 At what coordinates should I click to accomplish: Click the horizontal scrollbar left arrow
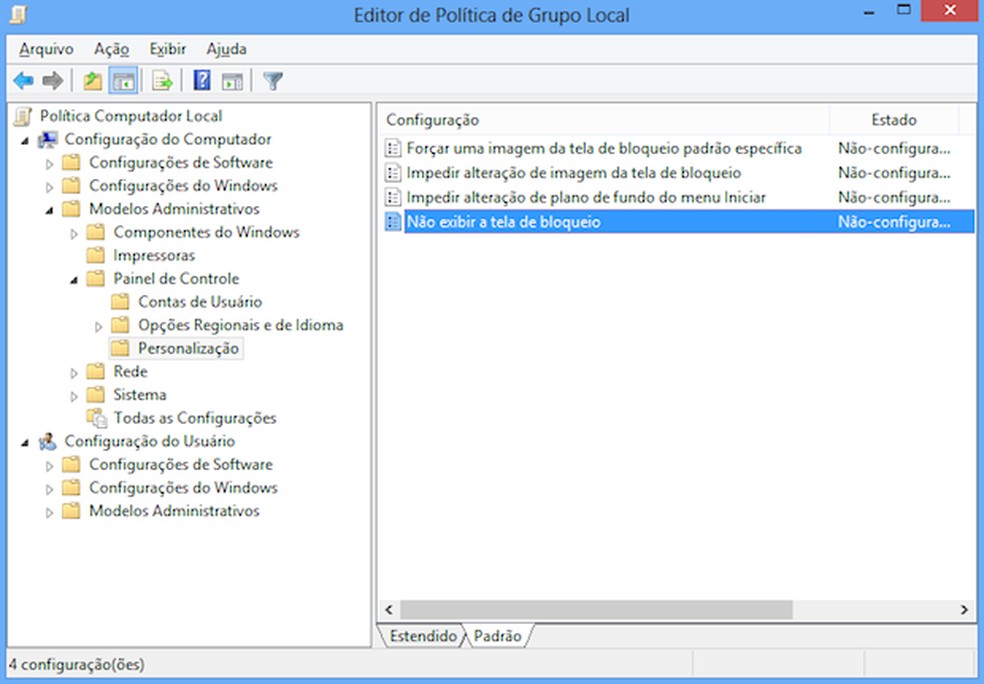(x=389, y=609)
